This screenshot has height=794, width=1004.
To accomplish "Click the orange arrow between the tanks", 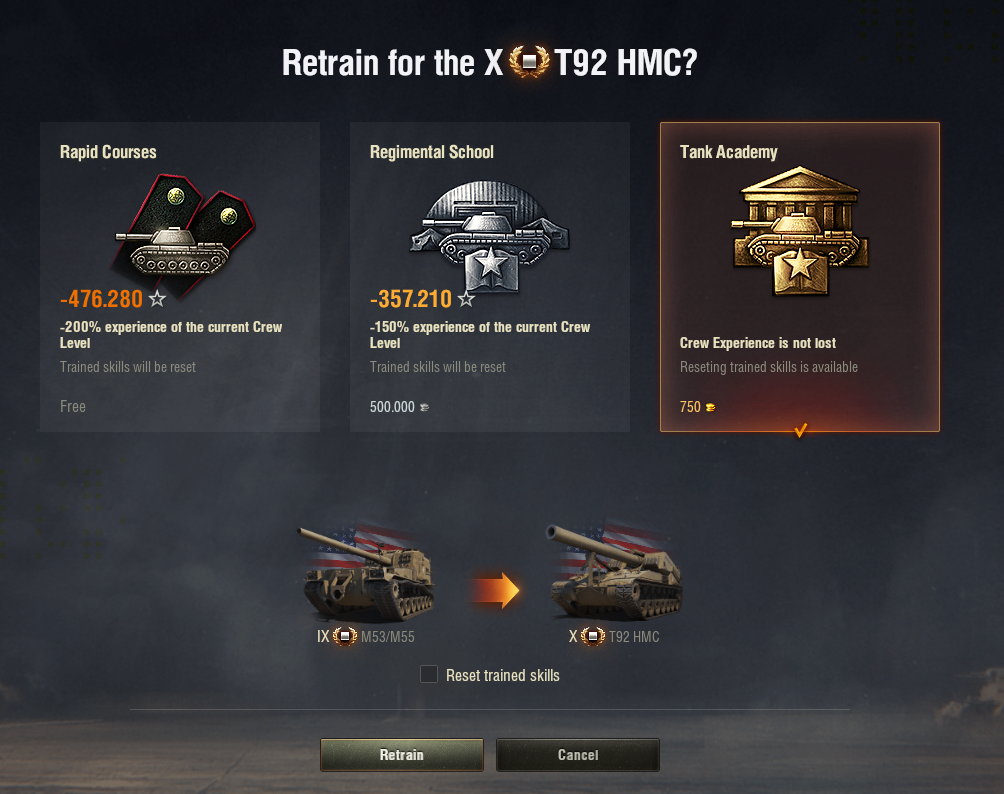I will point(495,590).
